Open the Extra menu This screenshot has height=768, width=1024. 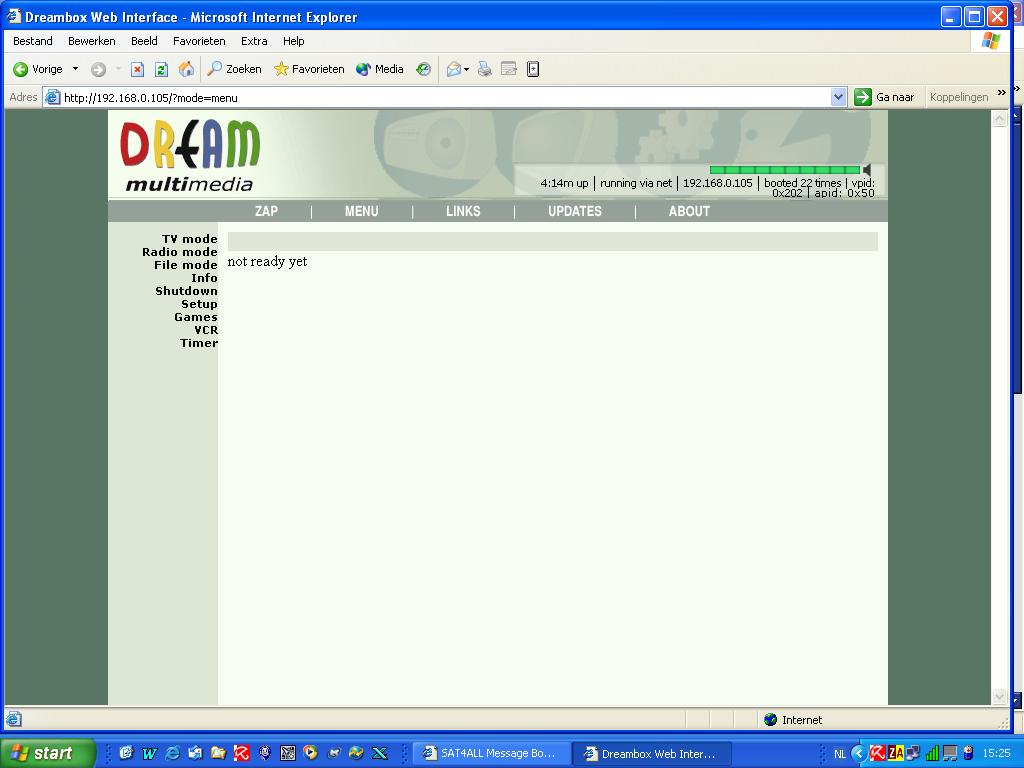point(254,41)
